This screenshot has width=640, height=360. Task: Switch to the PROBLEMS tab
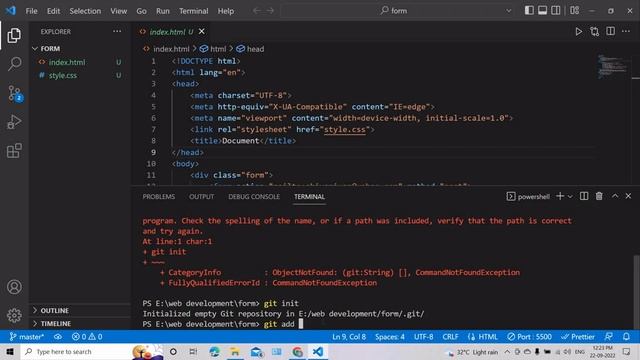[159, 197]
